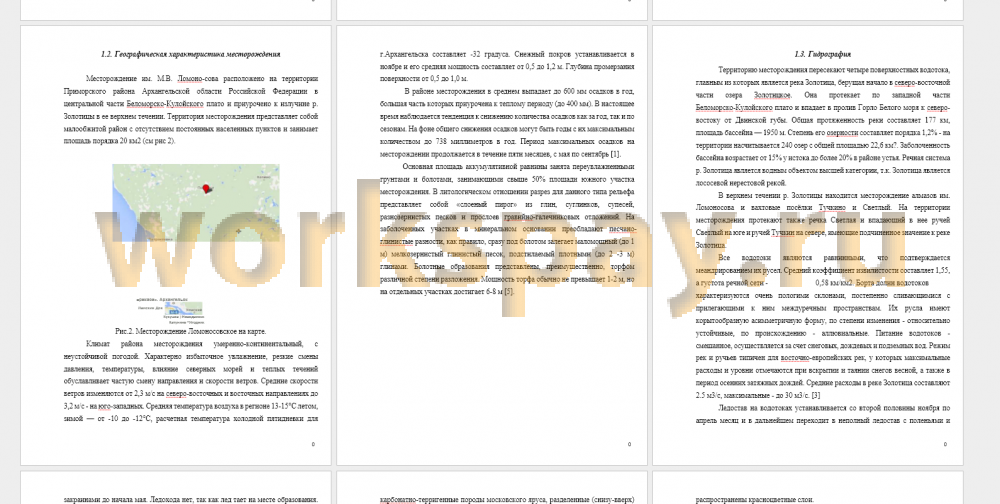This screenshot has height=504, width=1000.
Task: Click the page number under the section 1.3 page
Action: (x=945, y=445)
